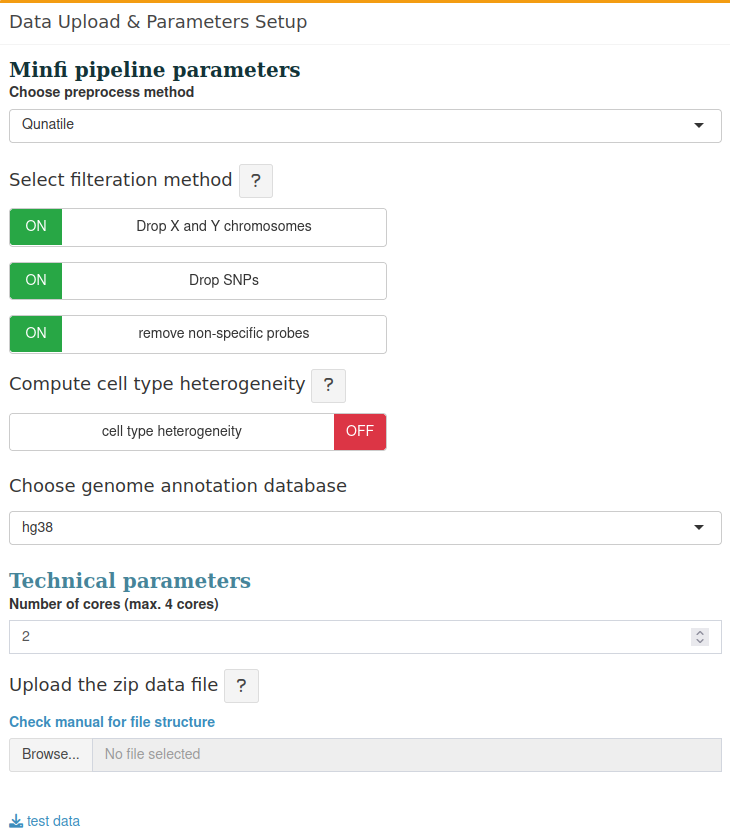Click the zip data upload help icon
This screenshot has width=730, height=840.
click(241, 686)
